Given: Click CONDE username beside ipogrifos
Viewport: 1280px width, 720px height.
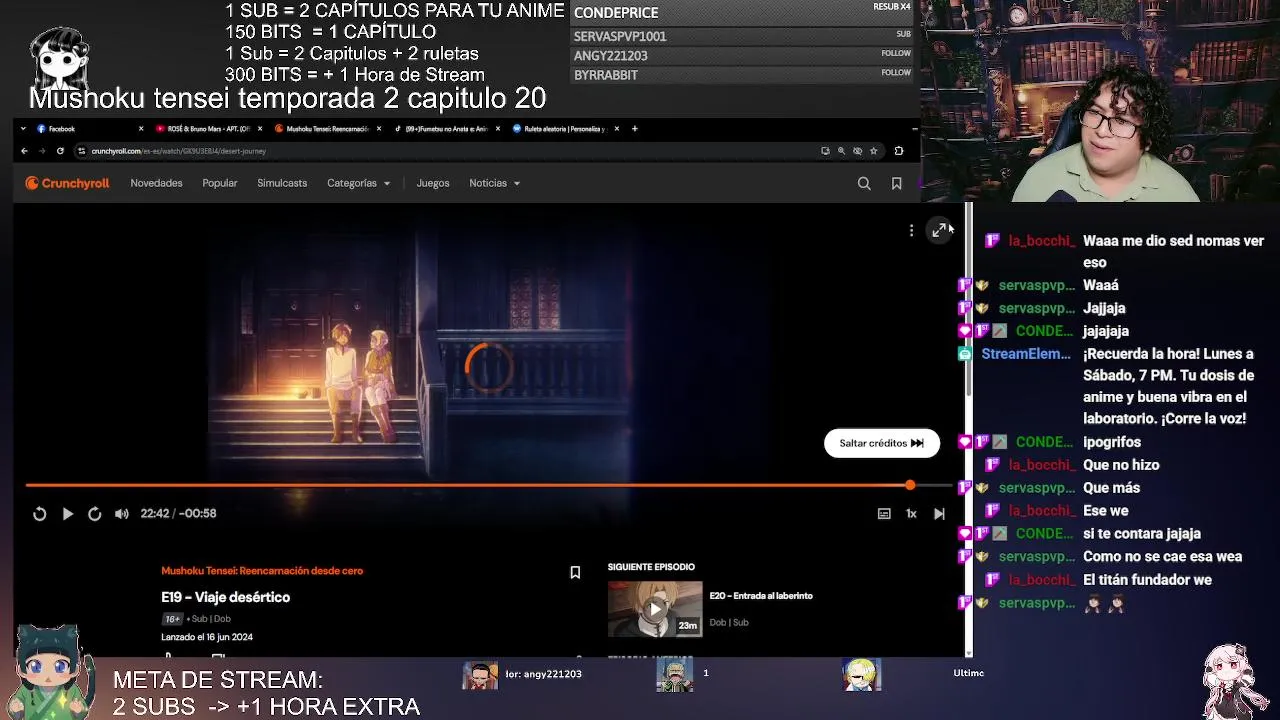Looking at the screenshot, I should point(1044,442).
